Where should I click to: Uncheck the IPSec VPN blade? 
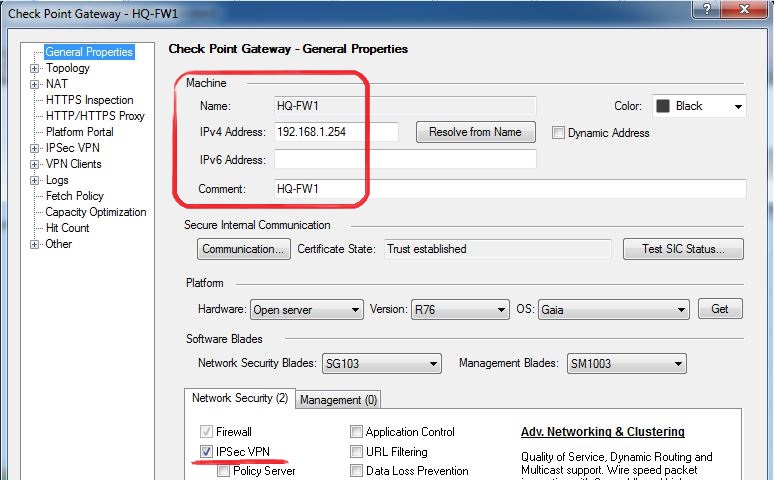point(206,451)
